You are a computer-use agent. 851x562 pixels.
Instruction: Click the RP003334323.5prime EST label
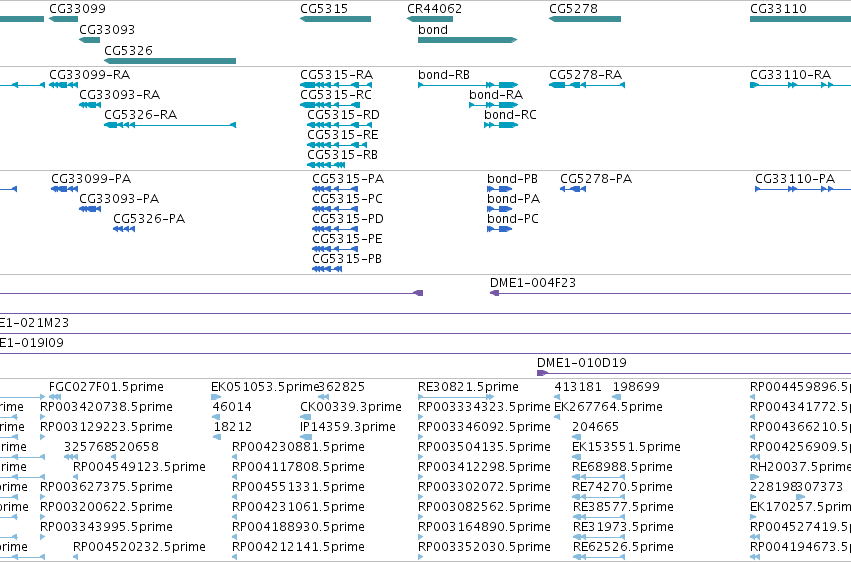[x=484, y=407]
